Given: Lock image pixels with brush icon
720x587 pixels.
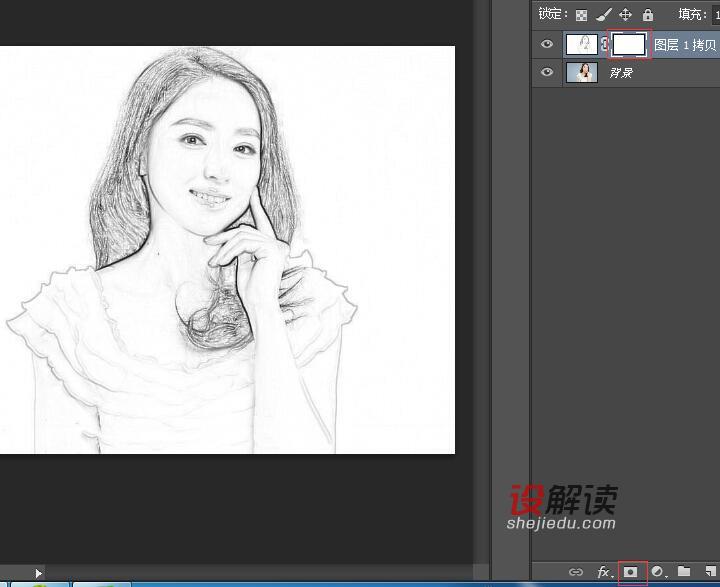Looking at the screenshot, I should coord(603,15).
